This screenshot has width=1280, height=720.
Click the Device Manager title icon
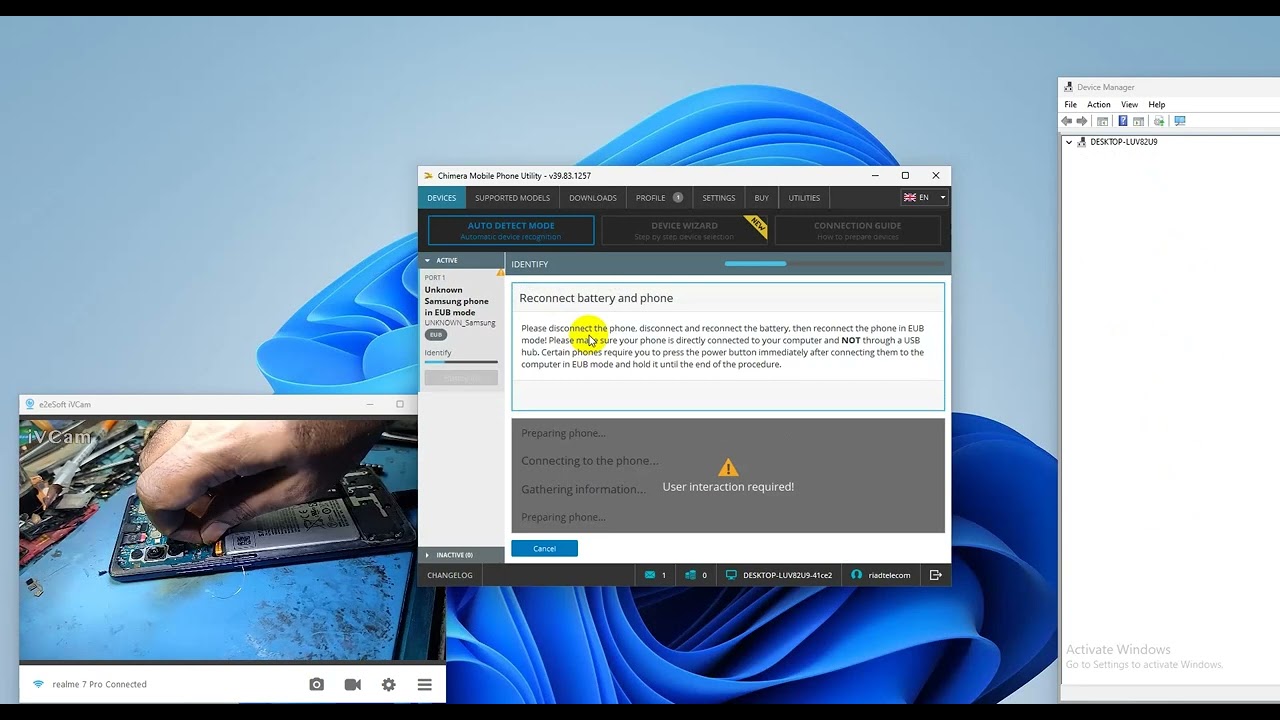1069,87
